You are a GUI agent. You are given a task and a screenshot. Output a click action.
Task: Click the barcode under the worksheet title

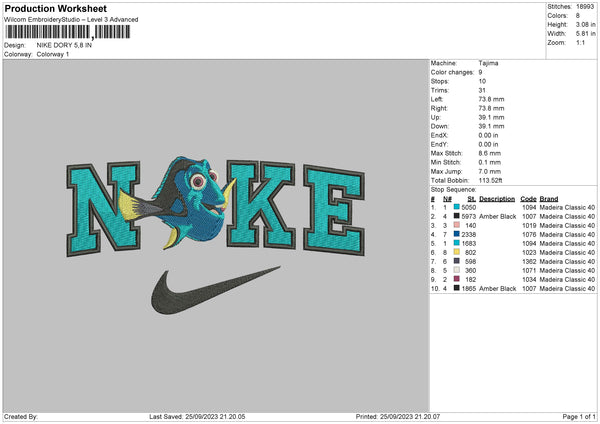click(x=68, y=32)
